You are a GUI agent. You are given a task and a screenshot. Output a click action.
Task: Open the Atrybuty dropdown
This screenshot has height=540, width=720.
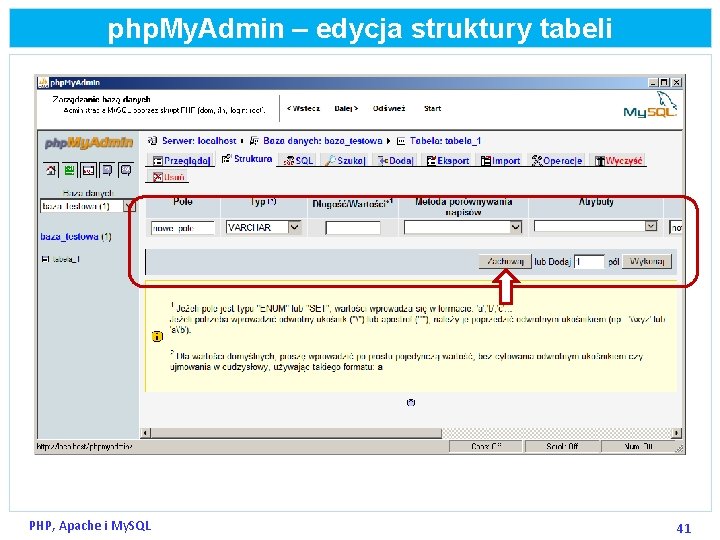pyautogui.click(x=595, y=226)
